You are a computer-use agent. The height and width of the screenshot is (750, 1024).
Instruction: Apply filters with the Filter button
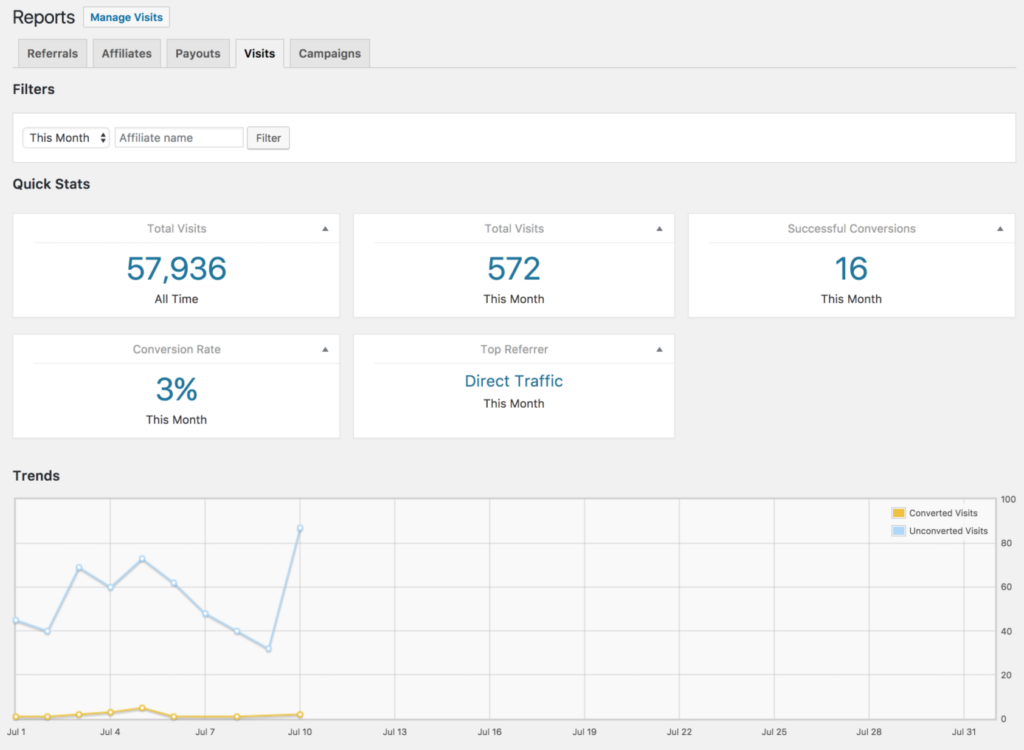[x=268, y=138]
